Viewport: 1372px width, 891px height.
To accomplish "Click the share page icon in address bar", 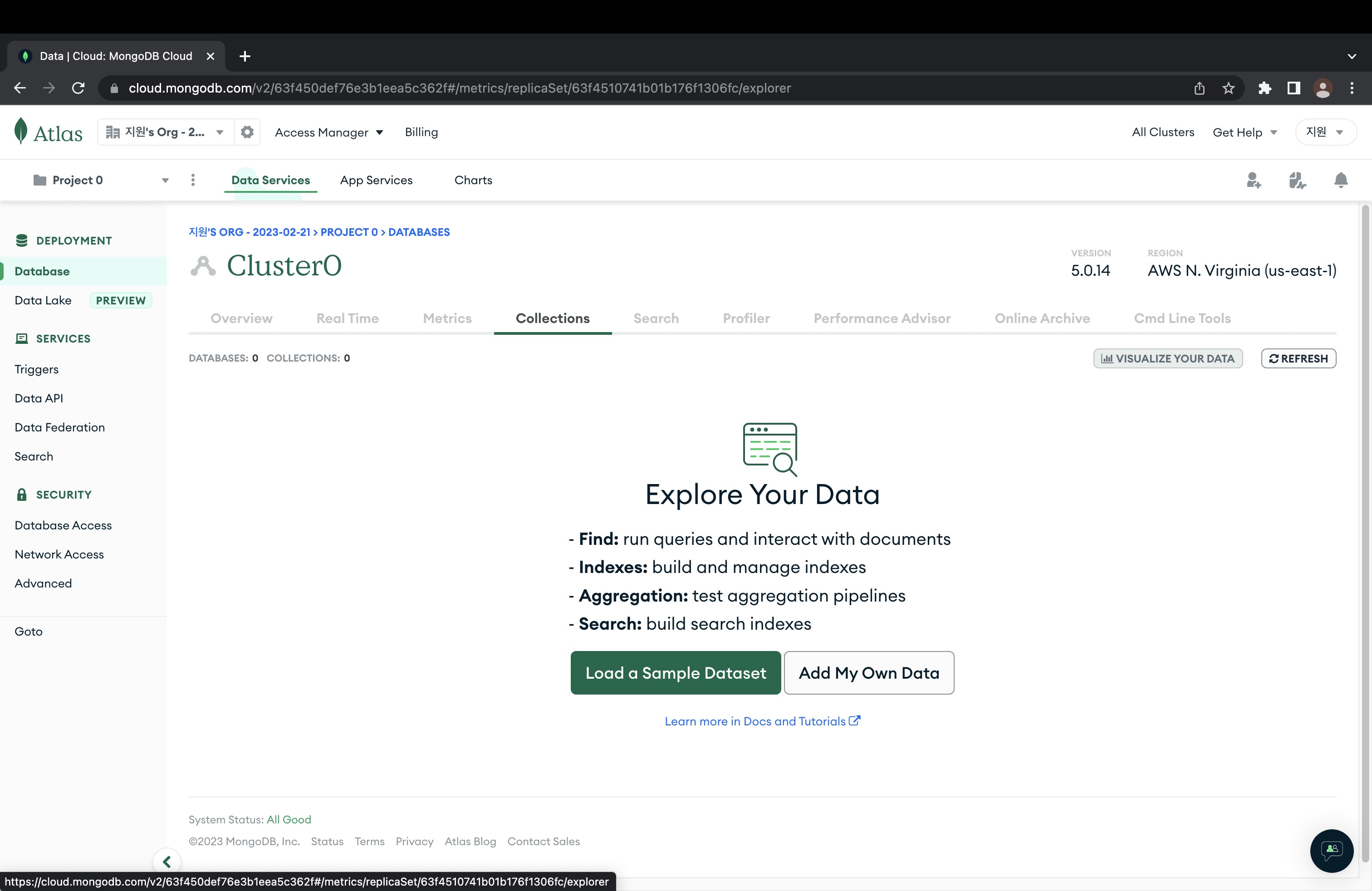I will coord(1200,88).
